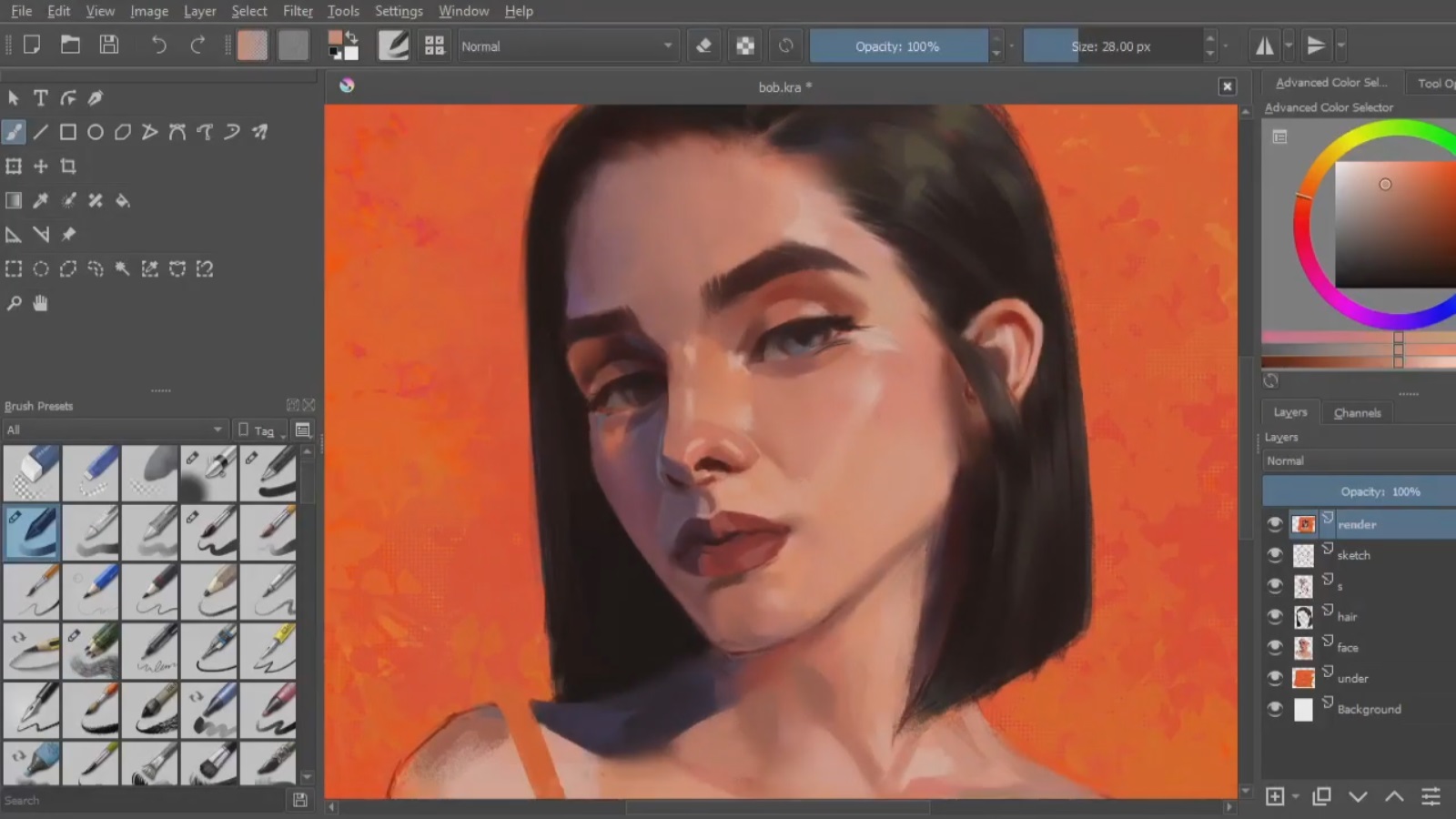Image resolution: width=1456 pixels, height=819 pixels.
Task: Toggle vertical mirror mode
Action: tap(1316, 45)
